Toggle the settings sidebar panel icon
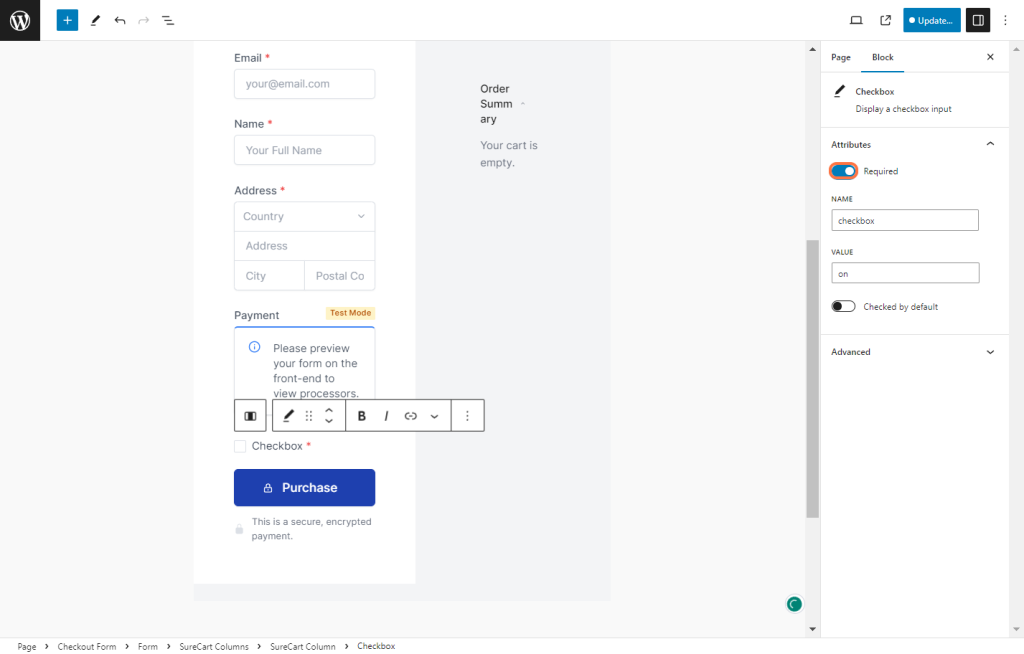 pos(978,20)
